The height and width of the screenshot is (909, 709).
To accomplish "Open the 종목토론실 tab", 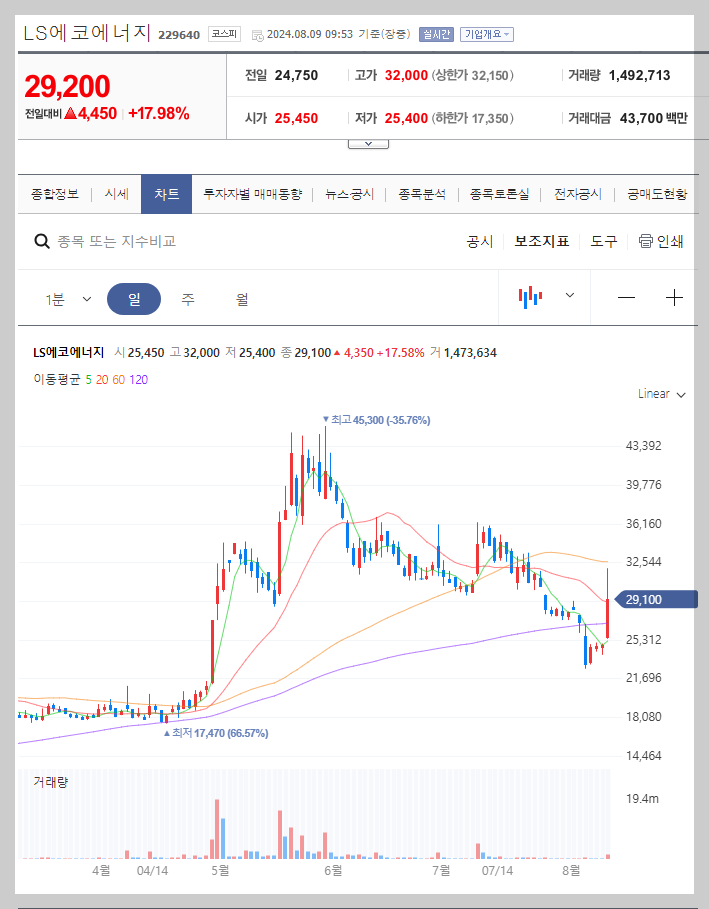I will coord(499,194).
